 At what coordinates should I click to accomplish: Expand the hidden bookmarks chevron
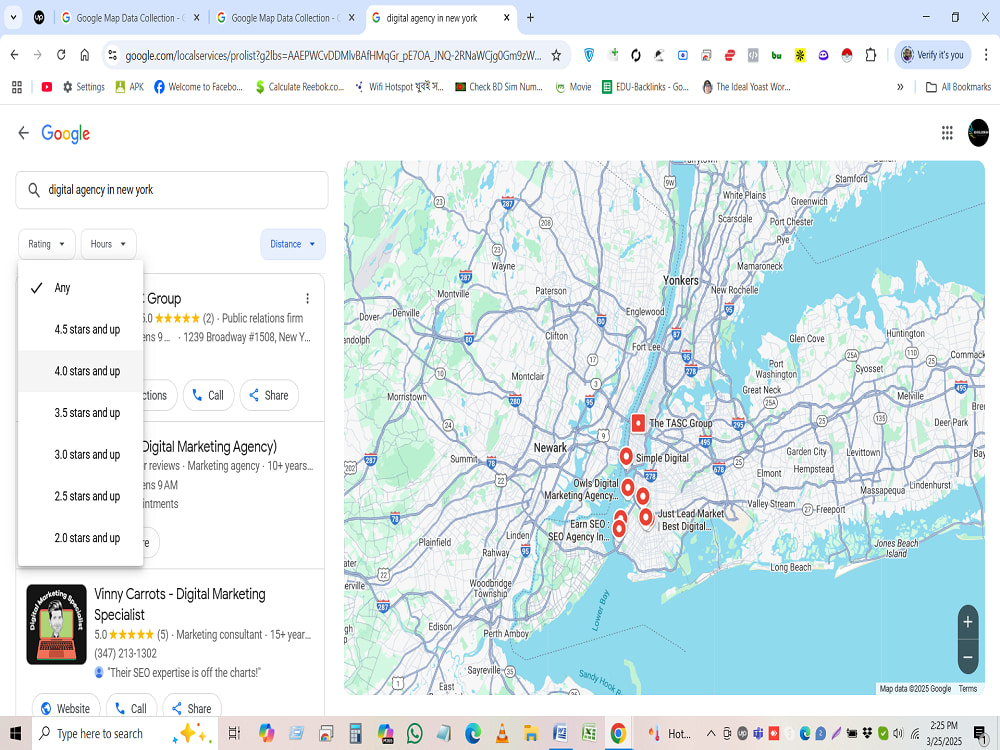900,87
